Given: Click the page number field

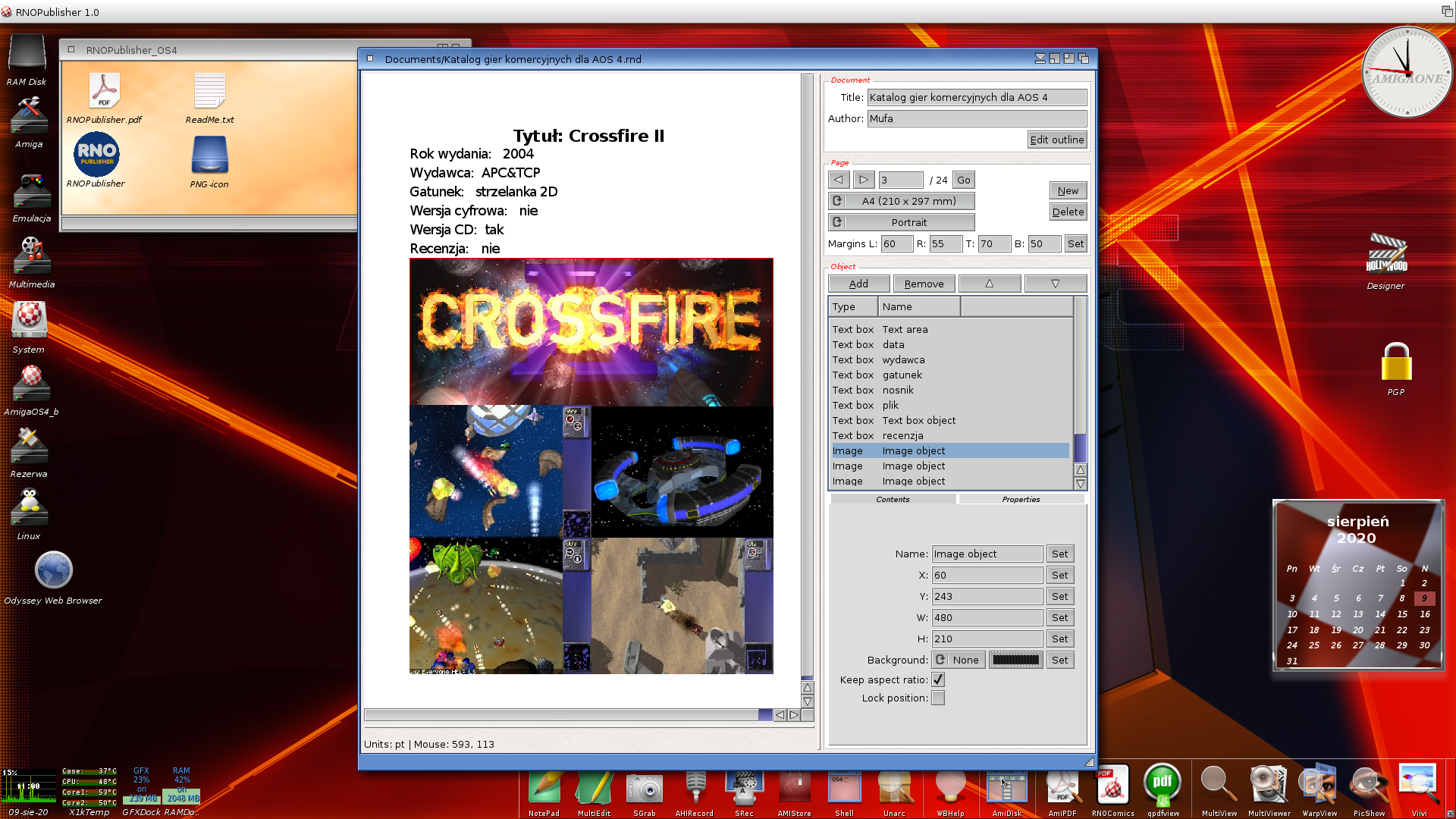Looking at the screenshot, I should click(x=901, y=180).
